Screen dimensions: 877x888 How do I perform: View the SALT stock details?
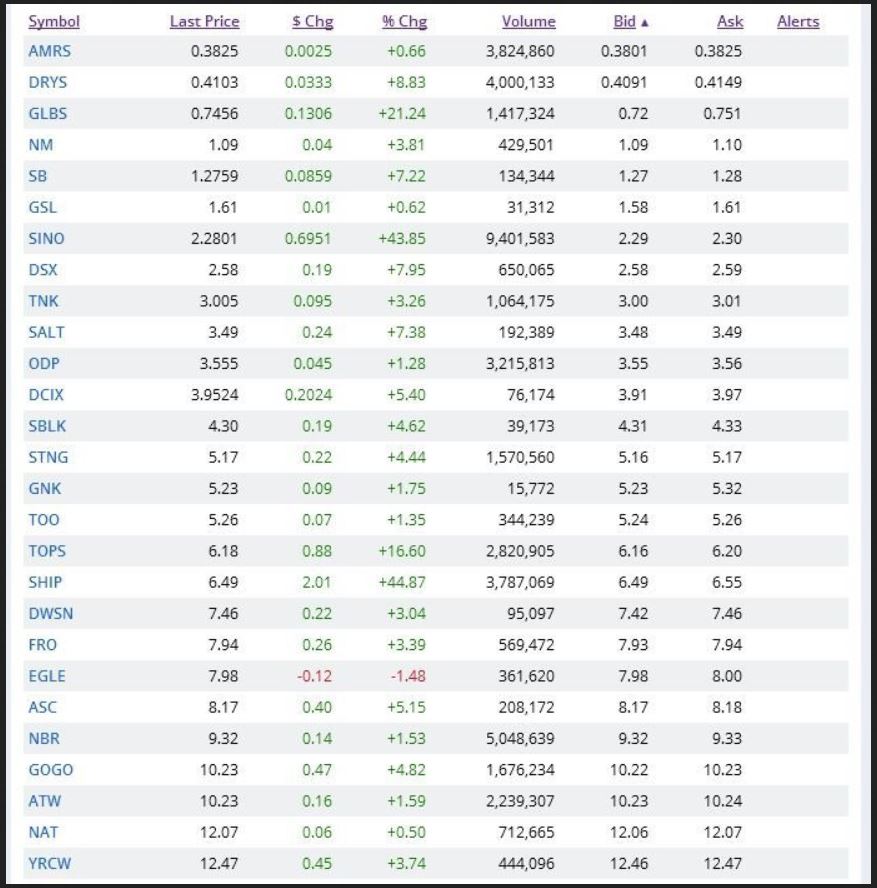coord(46,332)
